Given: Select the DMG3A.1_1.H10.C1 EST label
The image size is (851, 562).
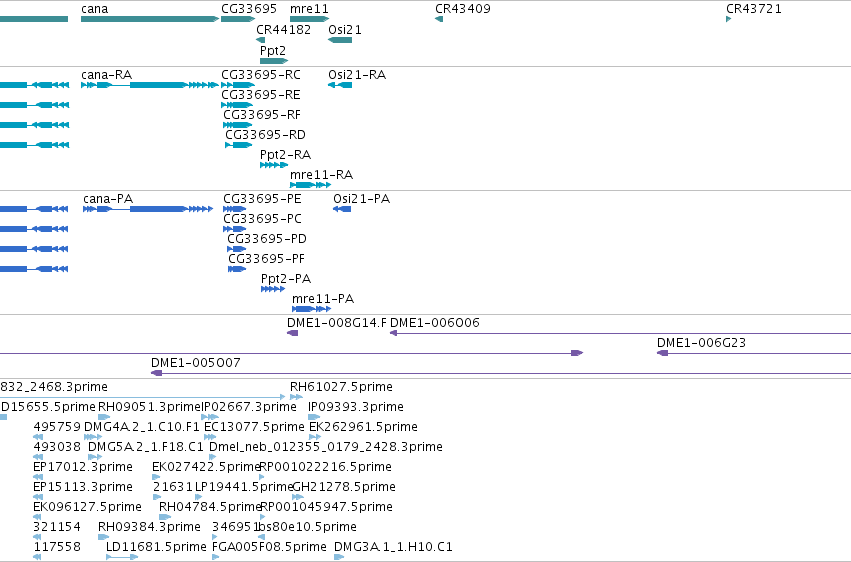Looking at the screenshot, I should point(393,547).
